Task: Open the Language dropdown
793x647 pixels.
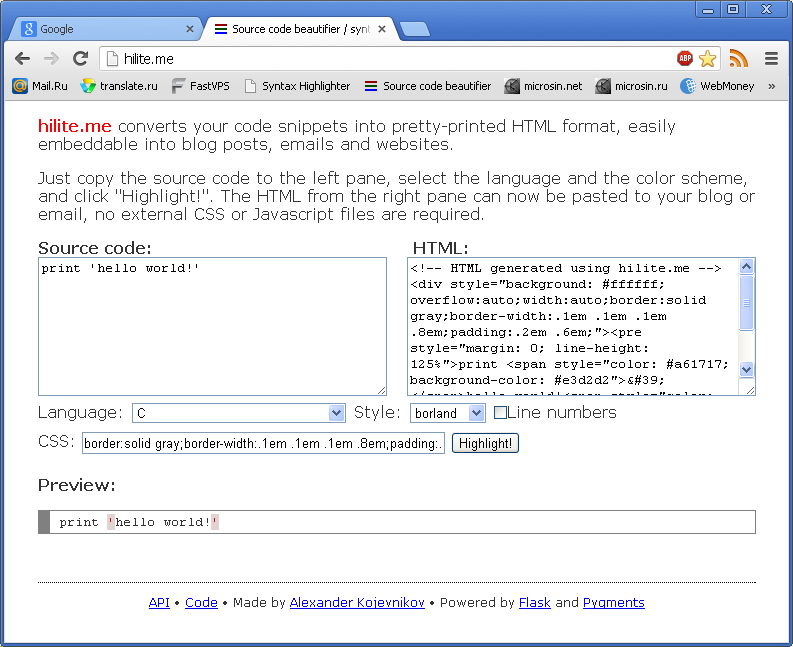Action: [239, 413]
